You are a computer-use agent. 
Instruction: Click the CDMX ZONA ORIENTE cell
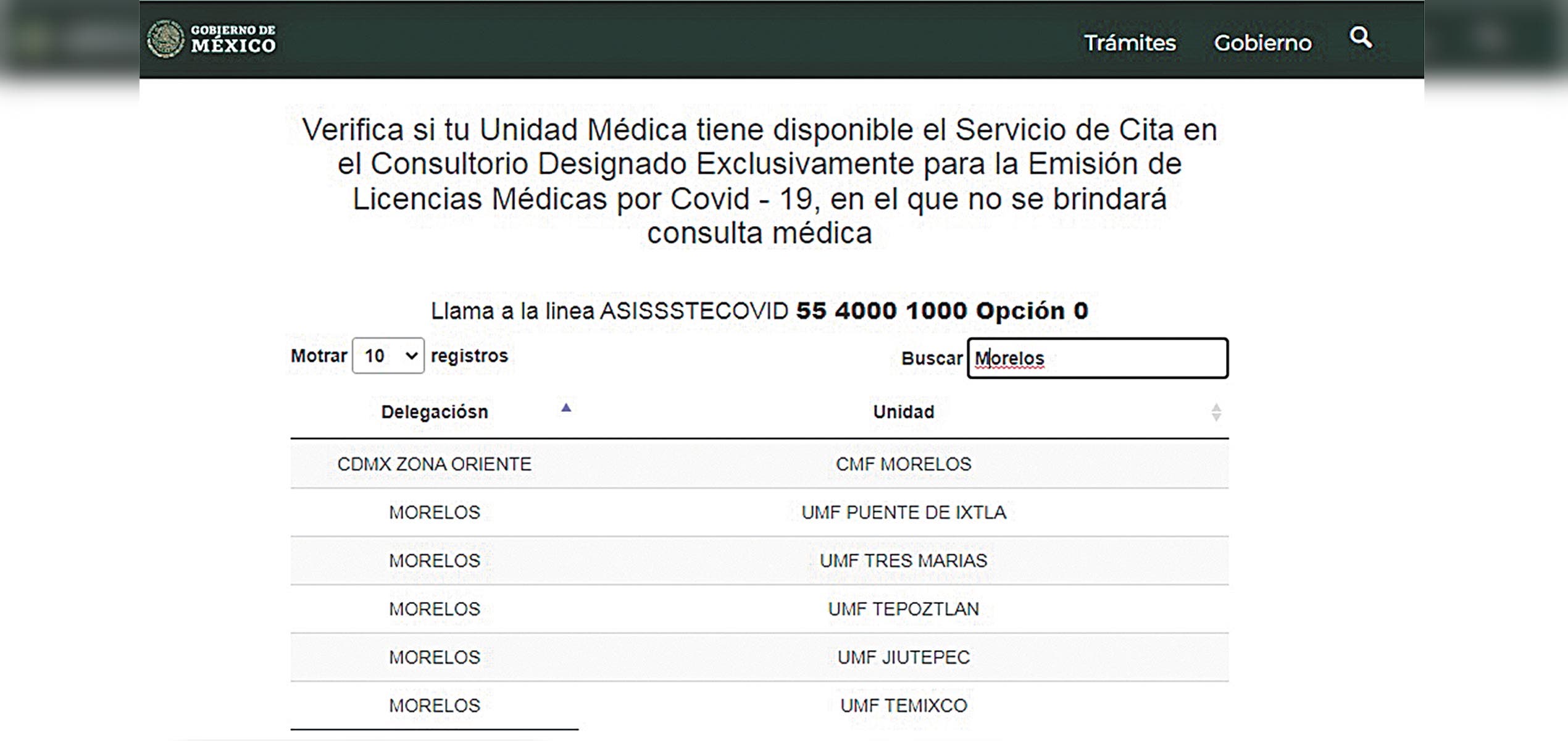pos(434,464)
